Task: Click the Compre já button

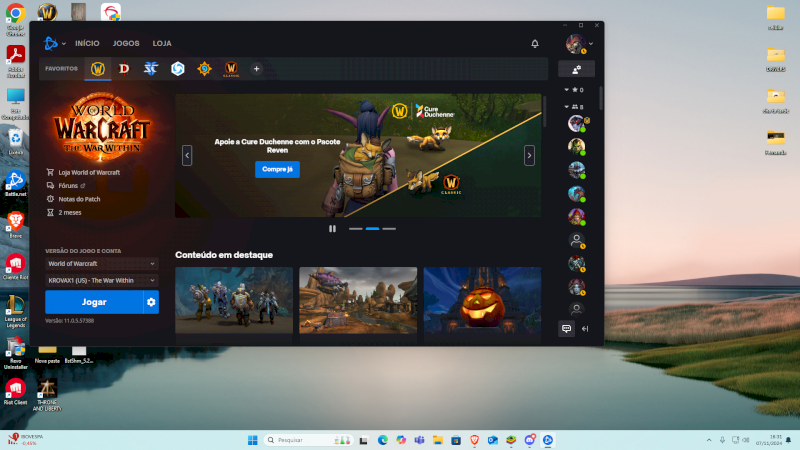Action: coord(277,169)
